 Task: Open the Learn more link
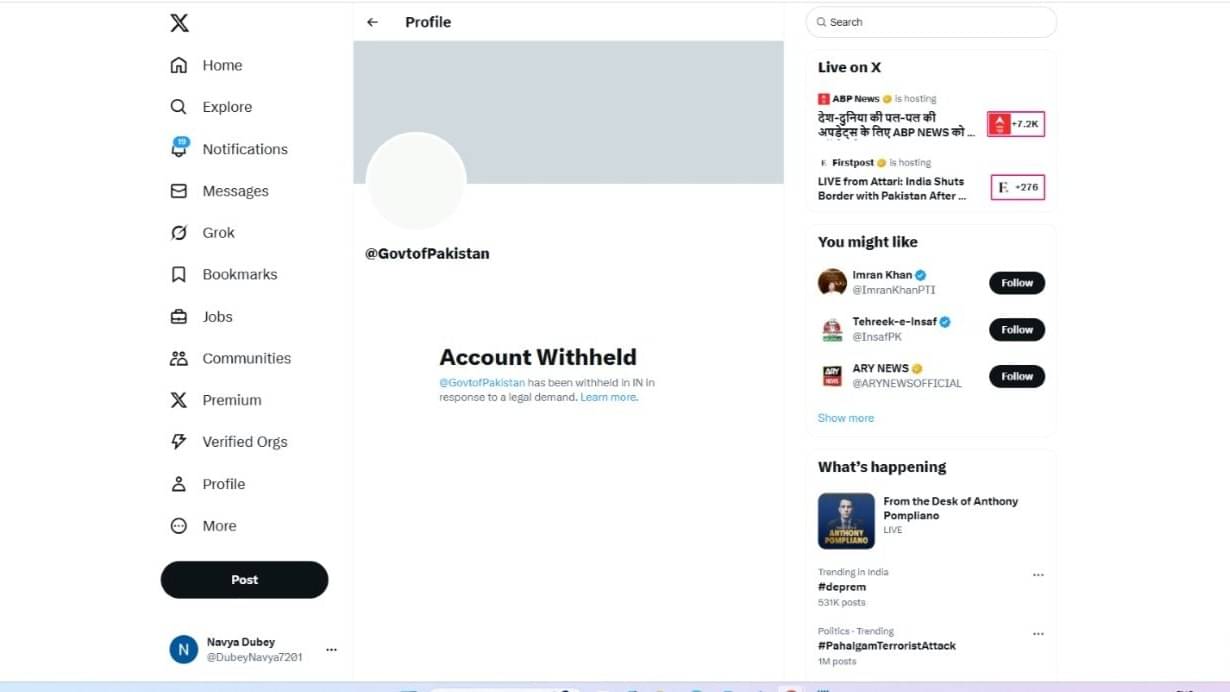pyautogui.click(x=608, y=396)
